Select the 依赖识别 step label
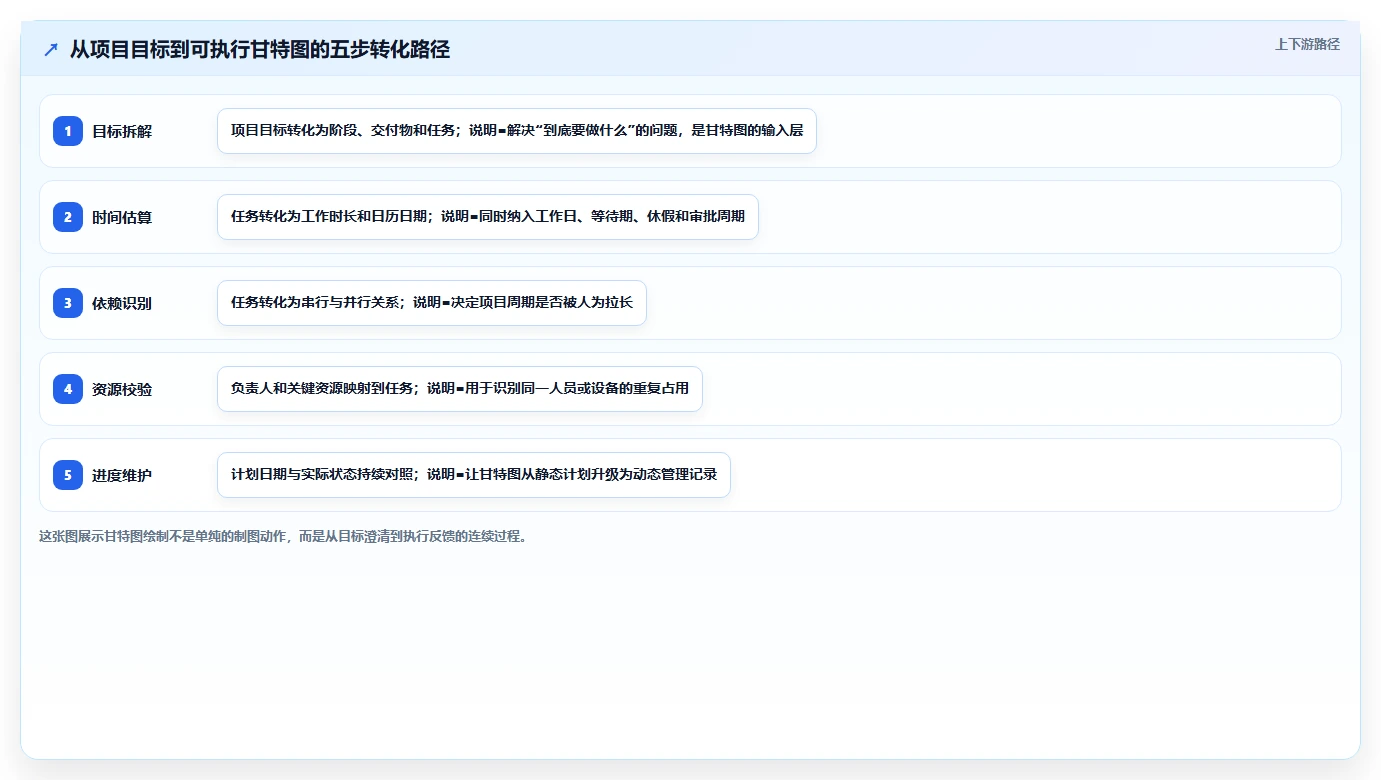The width and height of the screenshot is (1381, 780). pos(122,303)
